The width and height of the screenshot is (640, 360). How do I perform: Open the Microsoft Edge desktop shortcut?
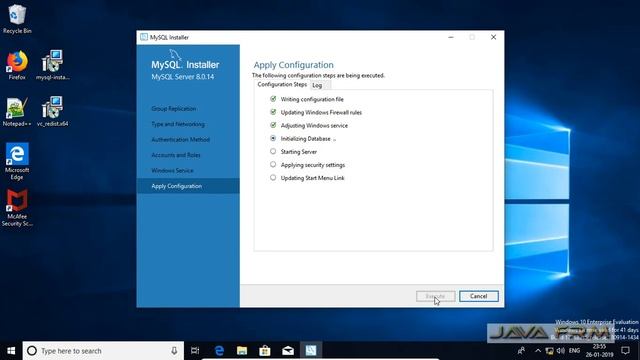[17, 161]
